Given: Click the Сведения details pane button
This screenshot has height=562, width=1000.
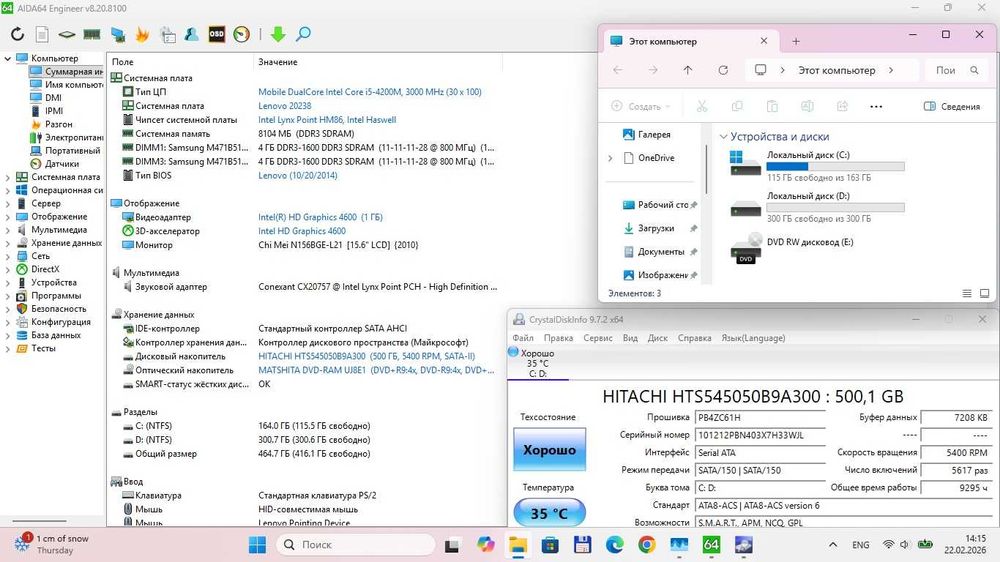Looking at the screenshot, I should tap(952, 107).
